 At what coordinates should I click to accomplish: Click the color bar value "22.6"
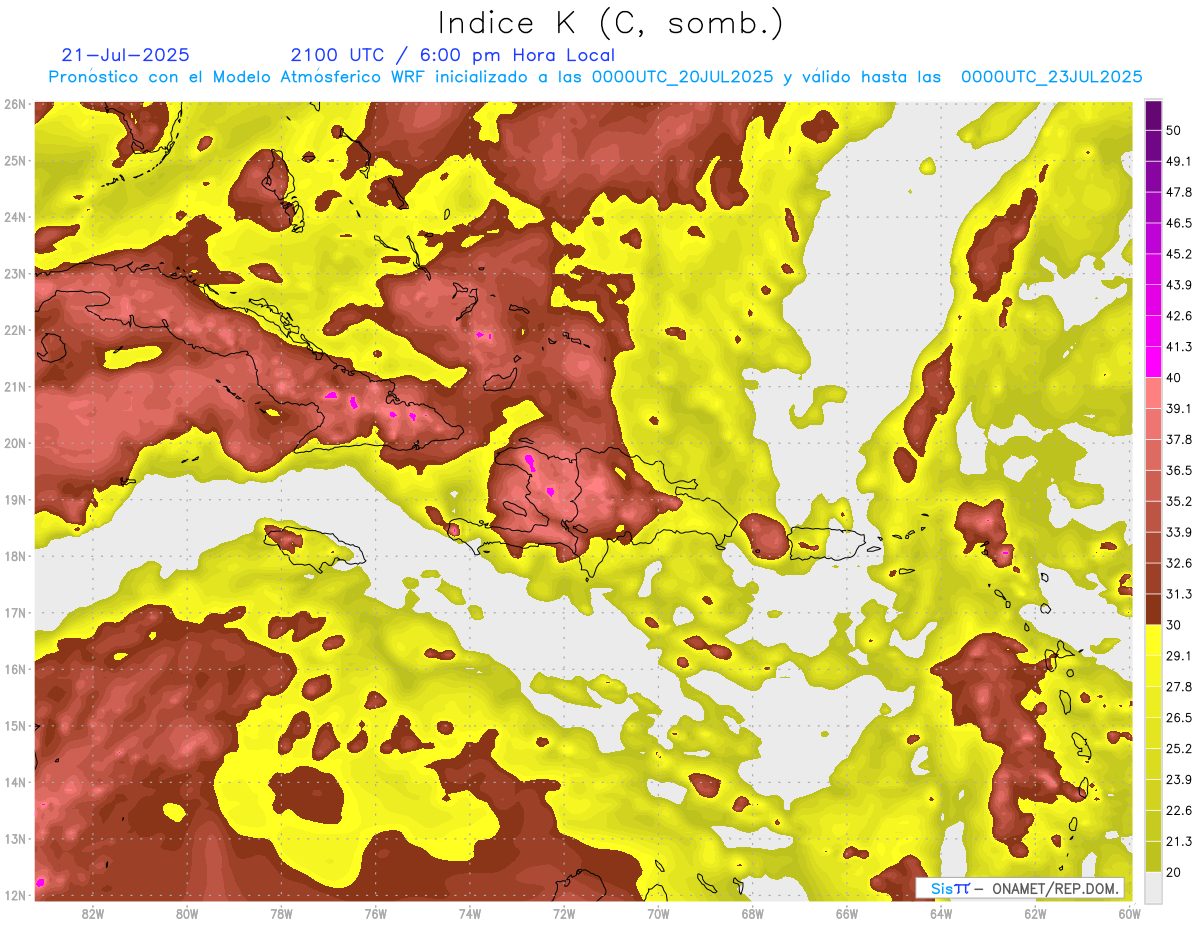[1179, 810]
